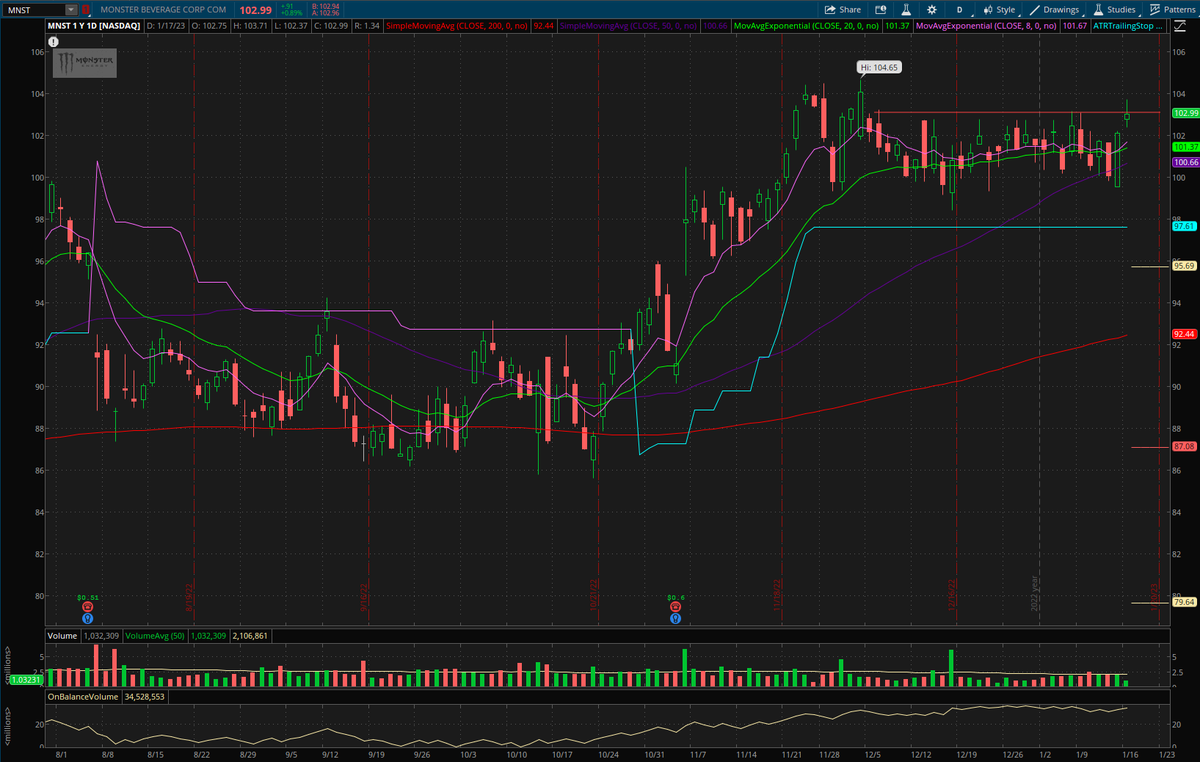Click the 8/1 date on time axis
Screen dimensions: 1200x762
point(61,753)
